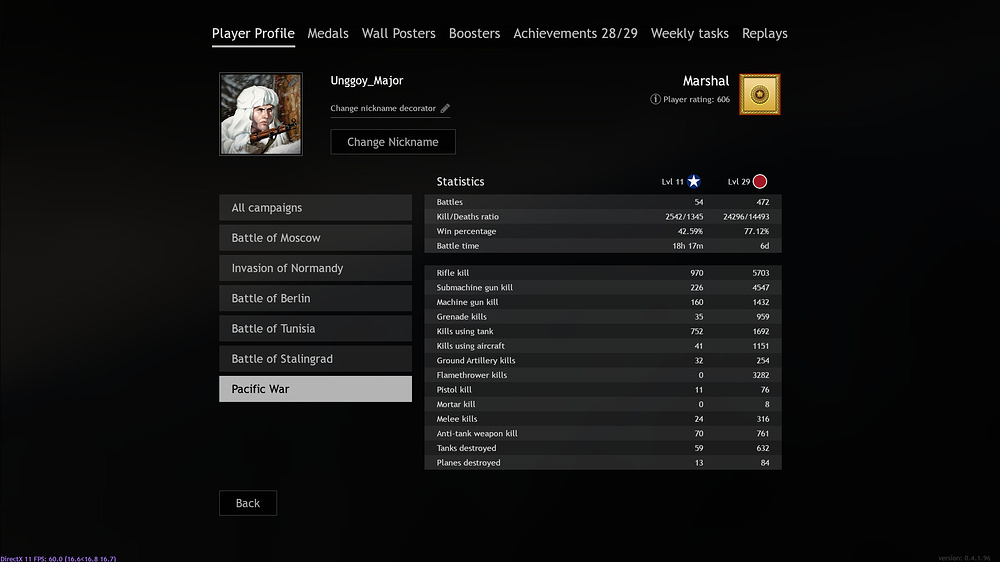Pick Battle of Berlin campaign
Viewport: 1000px width, 562px height.
[x=315, y=298]
